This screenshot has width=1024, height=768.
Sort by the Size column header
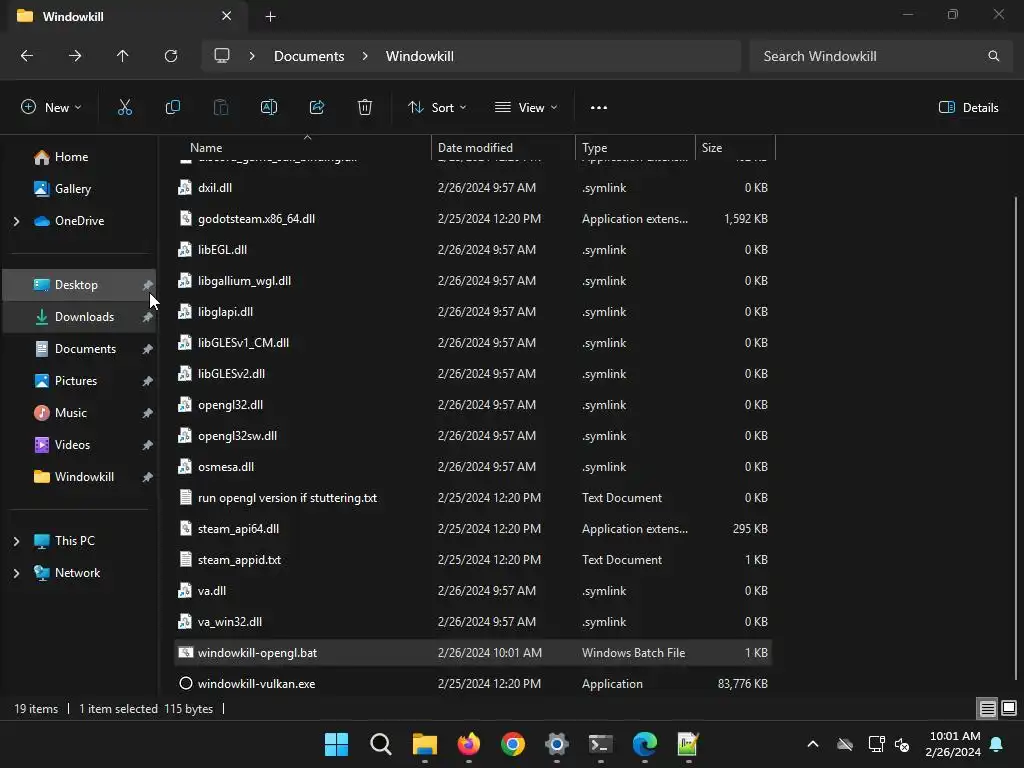click(x=735, y=148)
